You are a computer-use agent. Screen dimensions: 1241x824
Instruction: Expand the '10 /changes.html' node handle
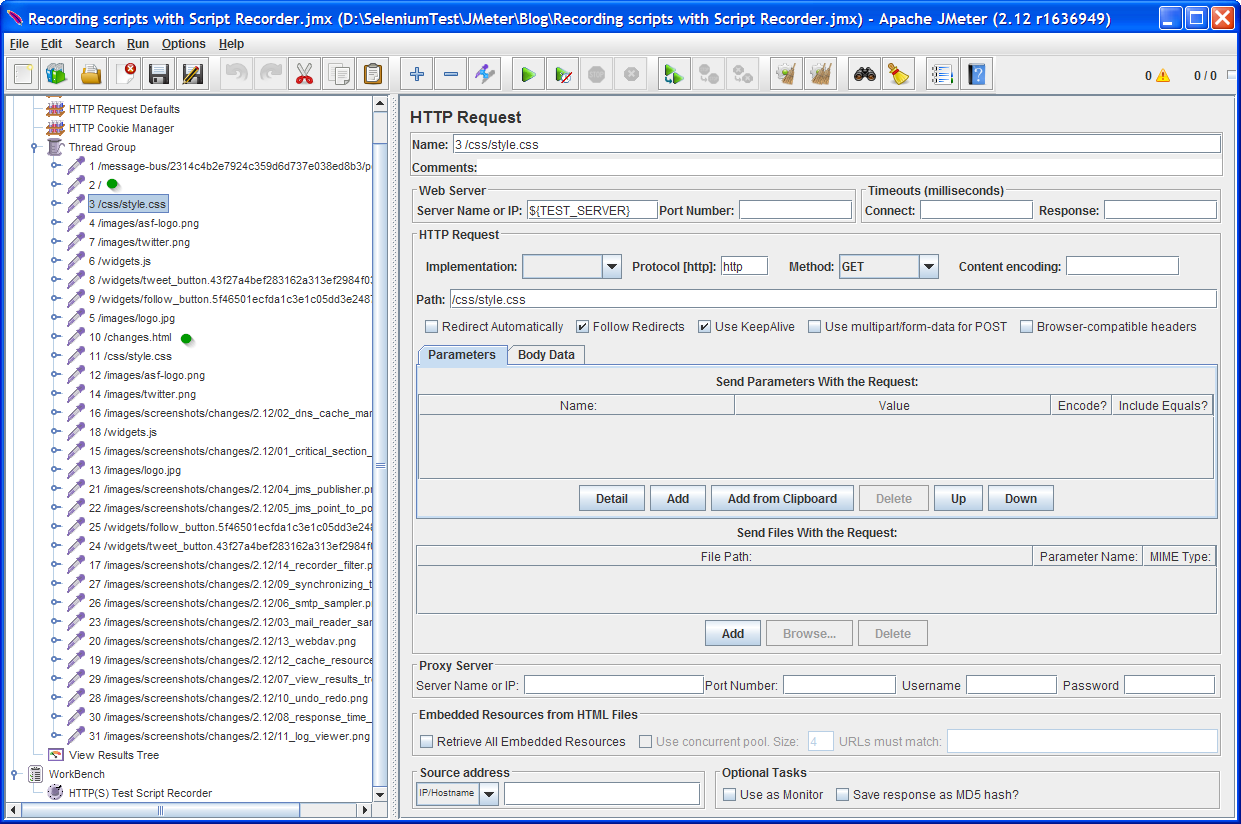click(x=56, y=337)
